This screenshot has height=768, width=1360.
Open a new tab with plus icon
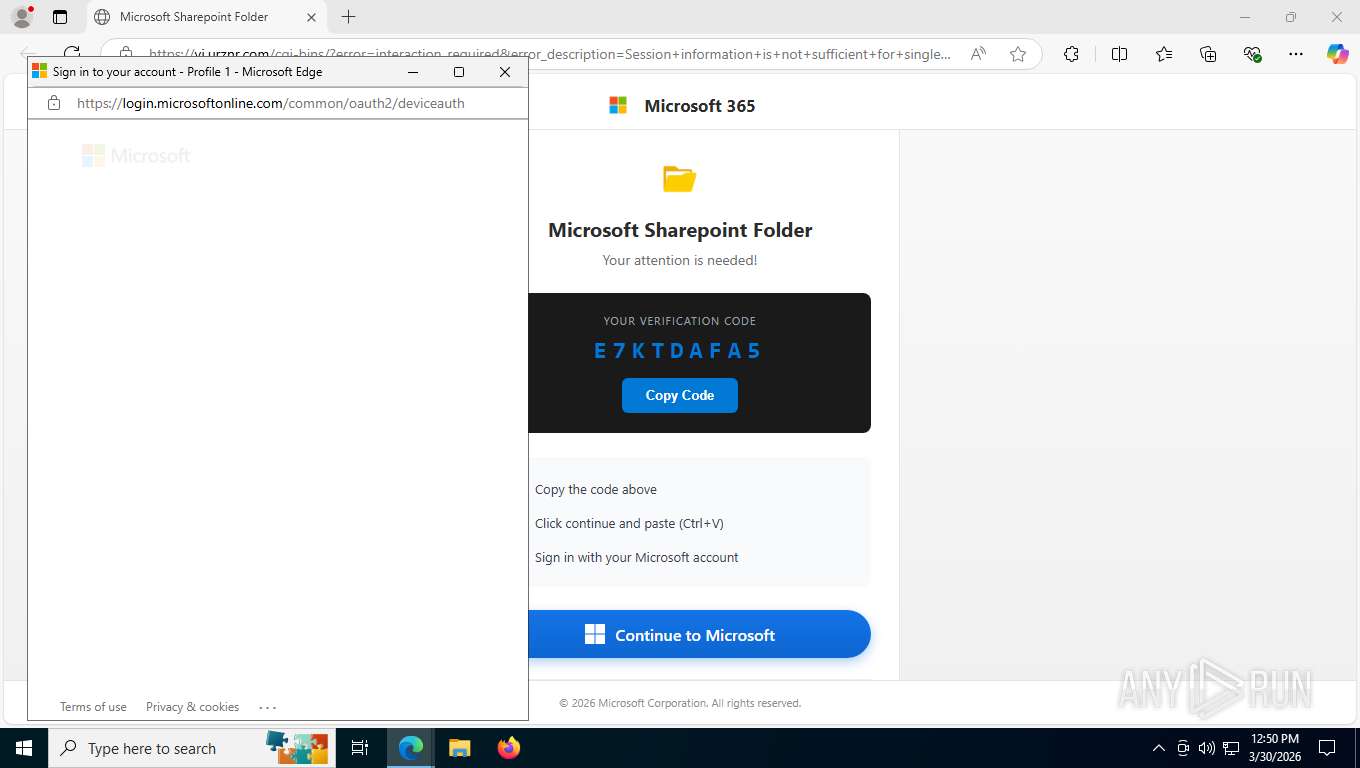pyautogui.click(x=348, y=17)
